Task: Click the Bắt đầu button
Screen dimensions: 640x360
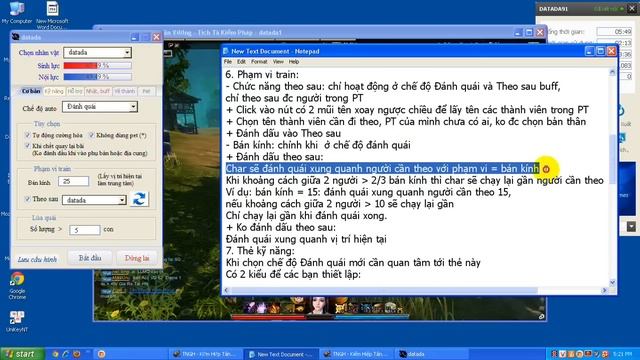Action: pos(90,258)
